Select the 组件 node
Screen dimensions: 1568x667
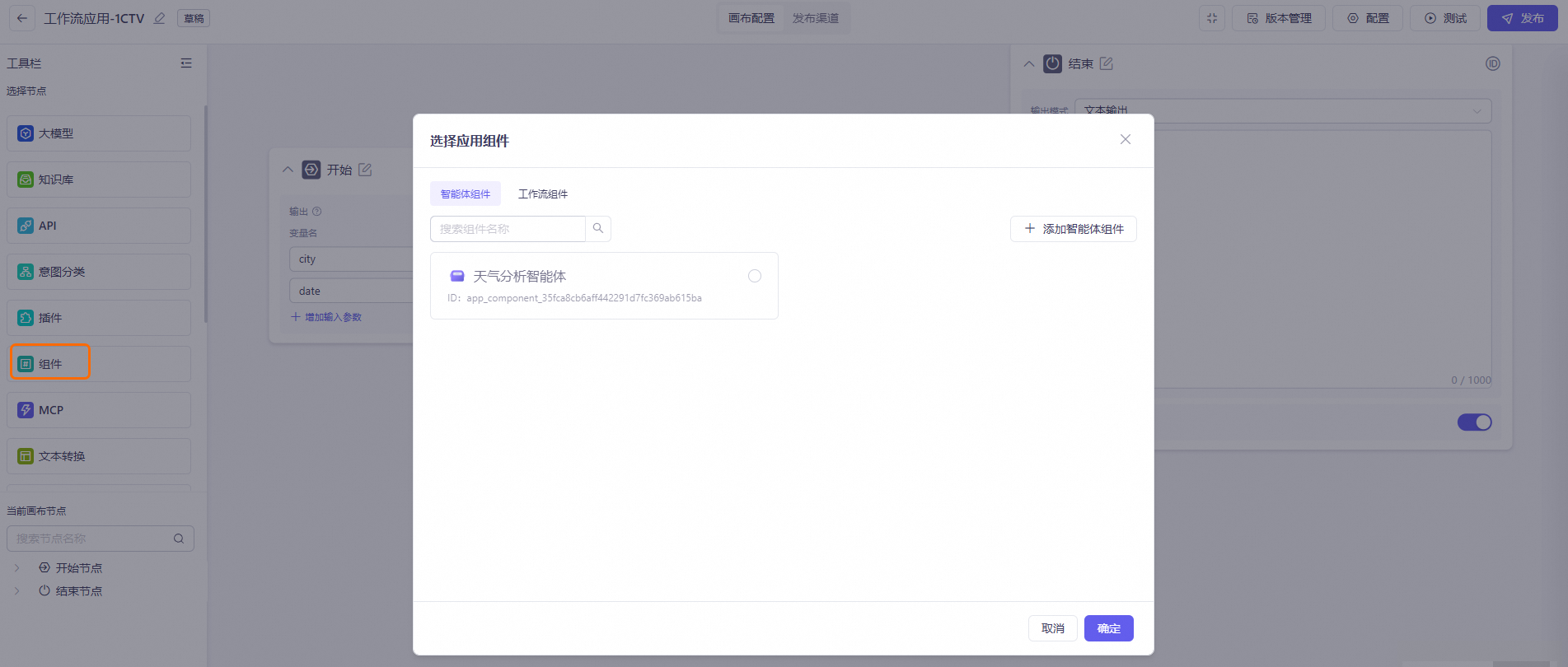(x=99, y=364)
